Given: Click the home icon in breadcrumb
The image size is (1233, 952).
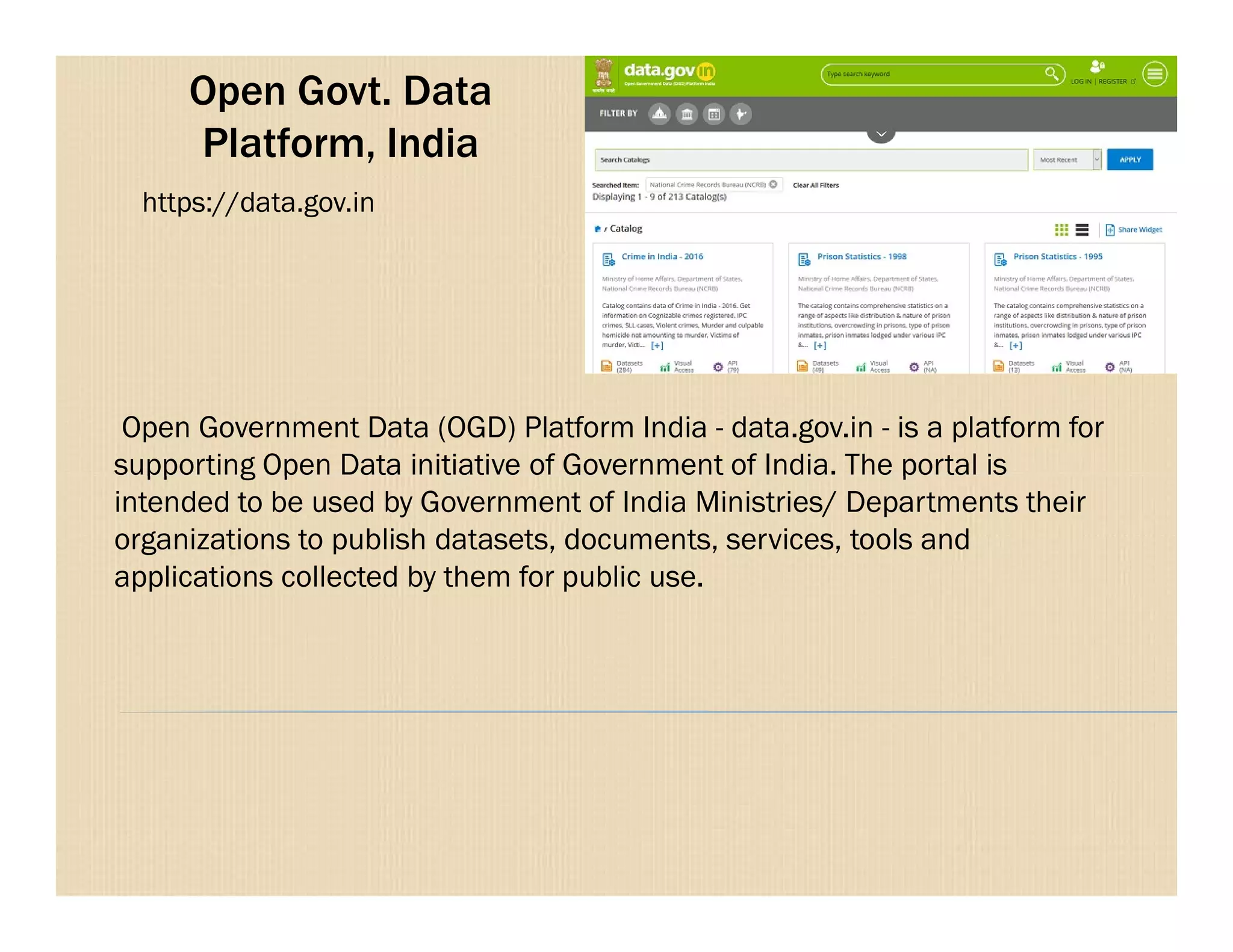Looking at the screenshot, I should [x=597, y=229].
